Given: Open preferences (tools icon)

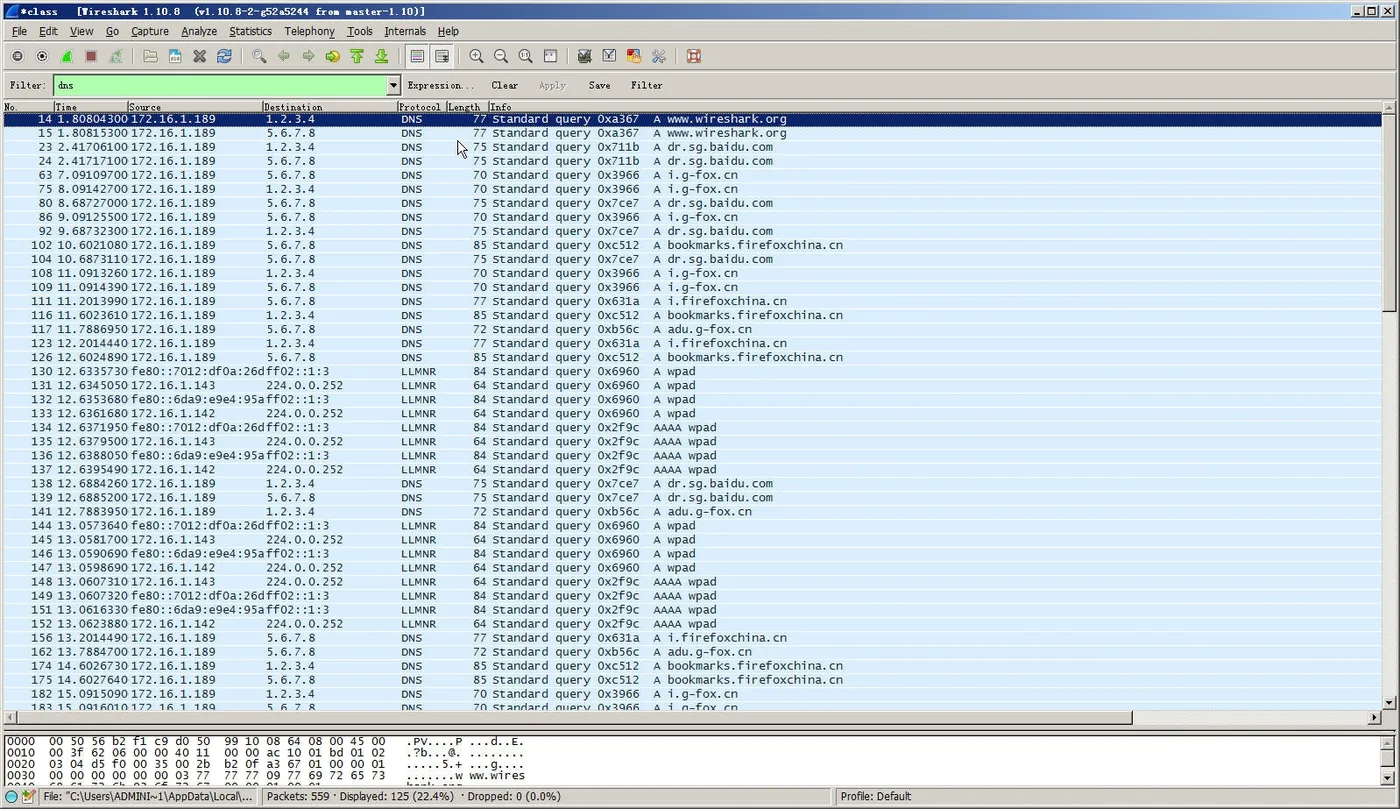Looking at the screenshot, I should [658, 57].
